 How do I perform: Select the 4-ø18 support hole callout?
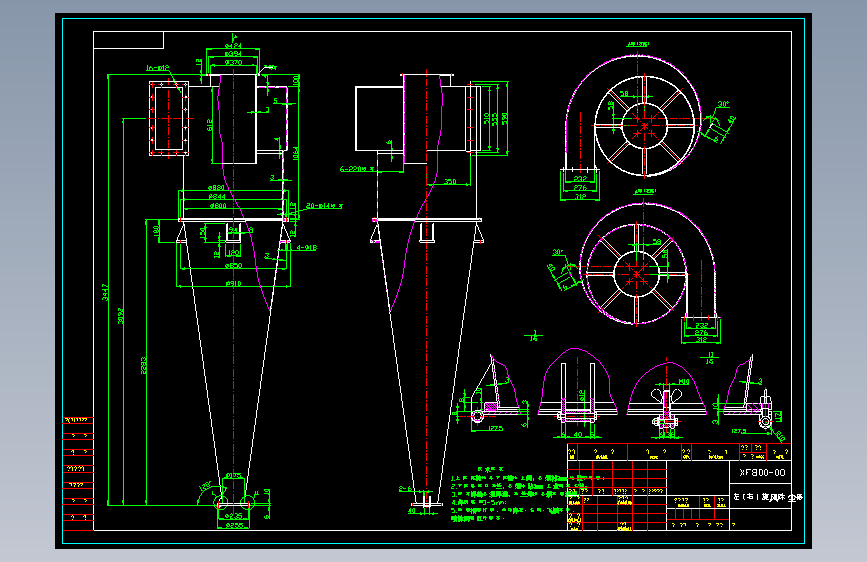point(307,248)
